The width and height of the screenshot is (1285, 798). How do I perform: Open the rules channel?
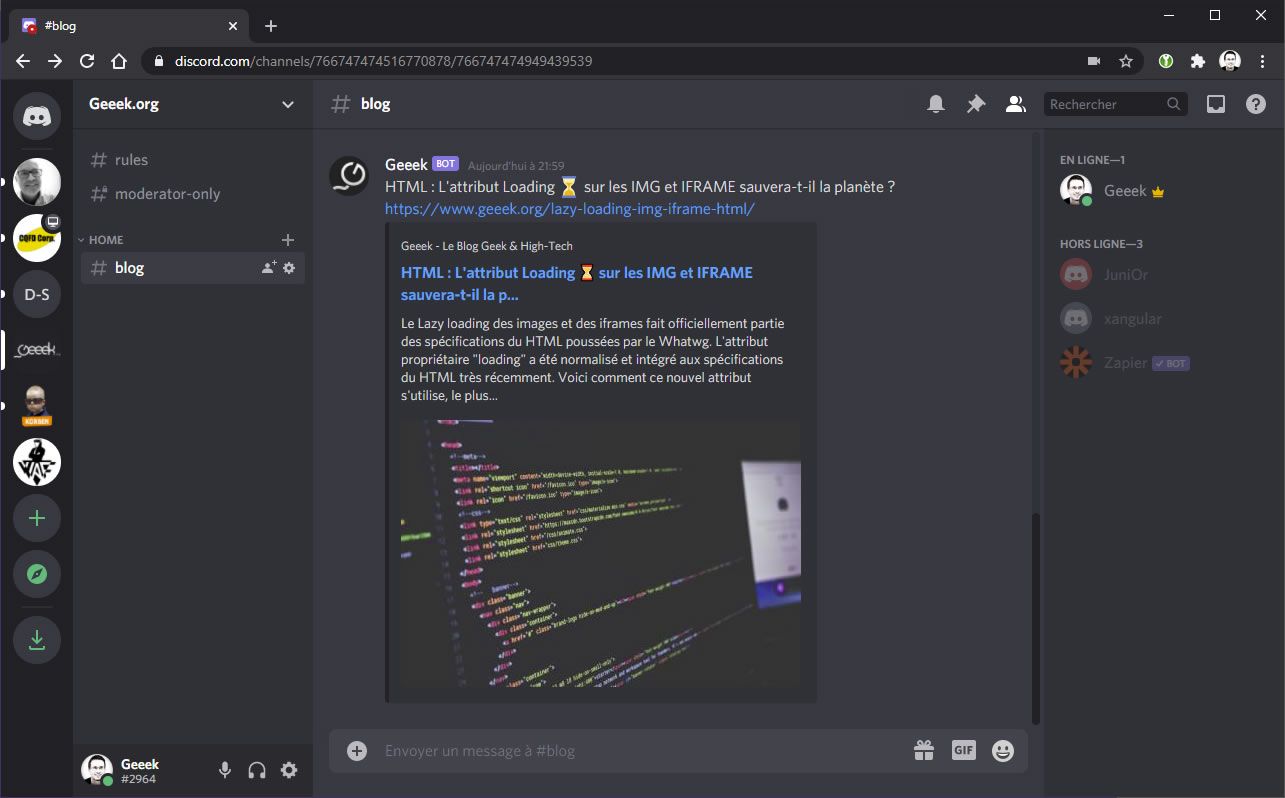pyautogui.click(x=193, y=160)
